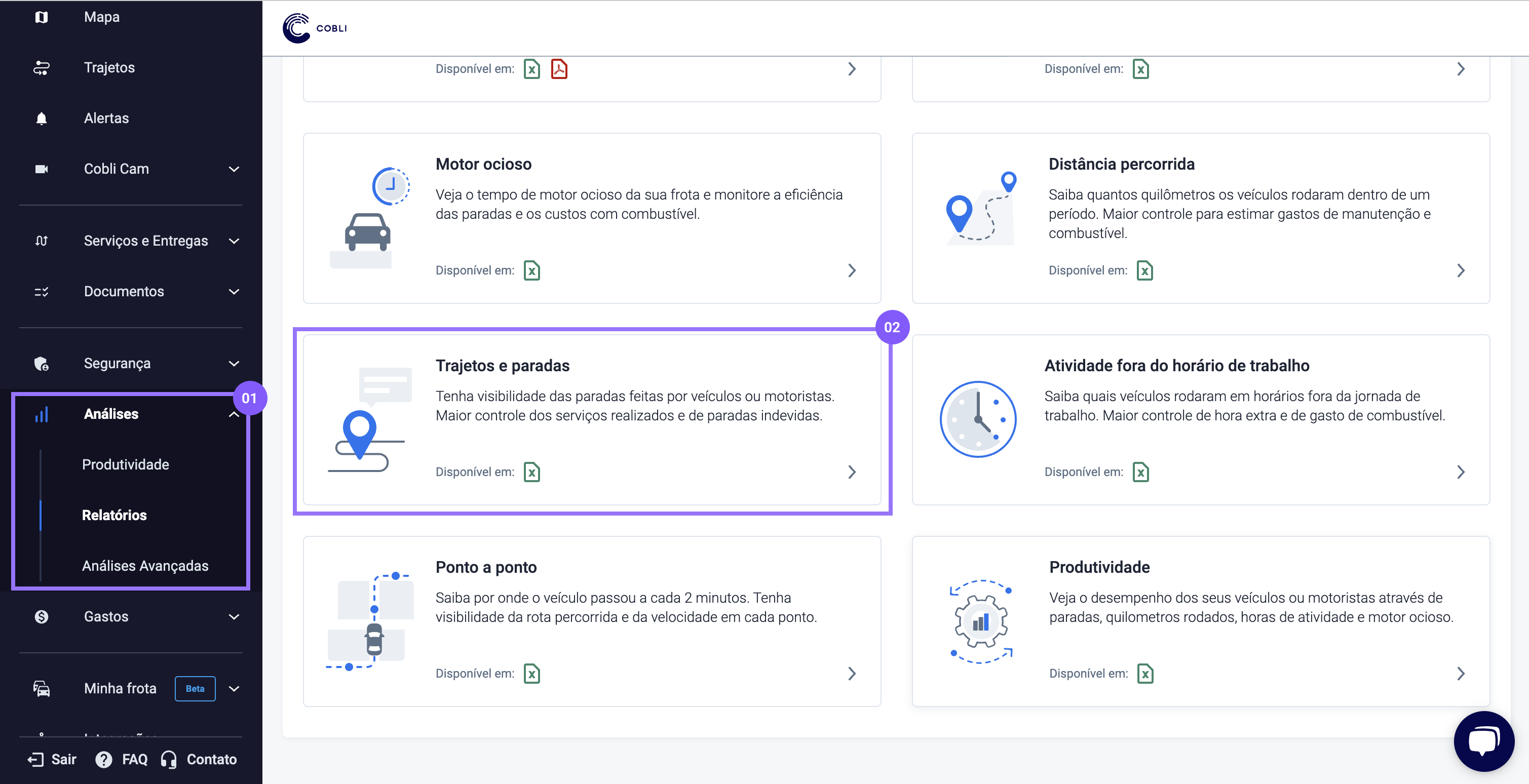Open Atividade fora do horário arrow
This screenshot has width=1529, height=784.
pos(1461,473)
